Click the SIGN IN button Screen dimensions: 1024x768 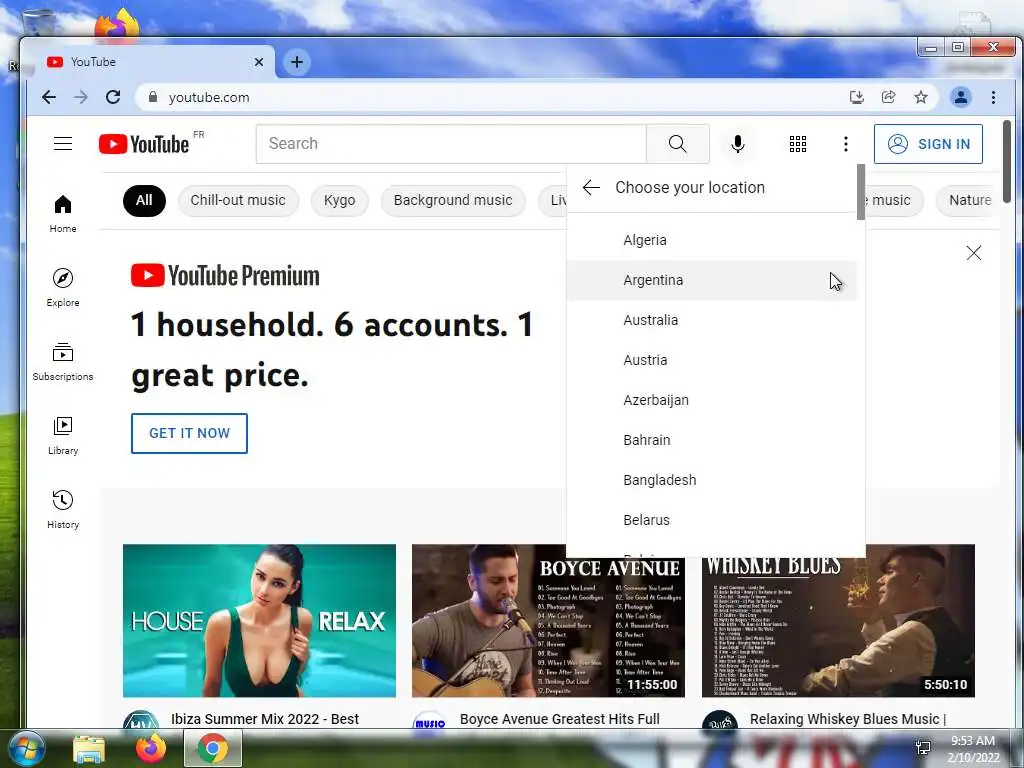click(928, 144)
